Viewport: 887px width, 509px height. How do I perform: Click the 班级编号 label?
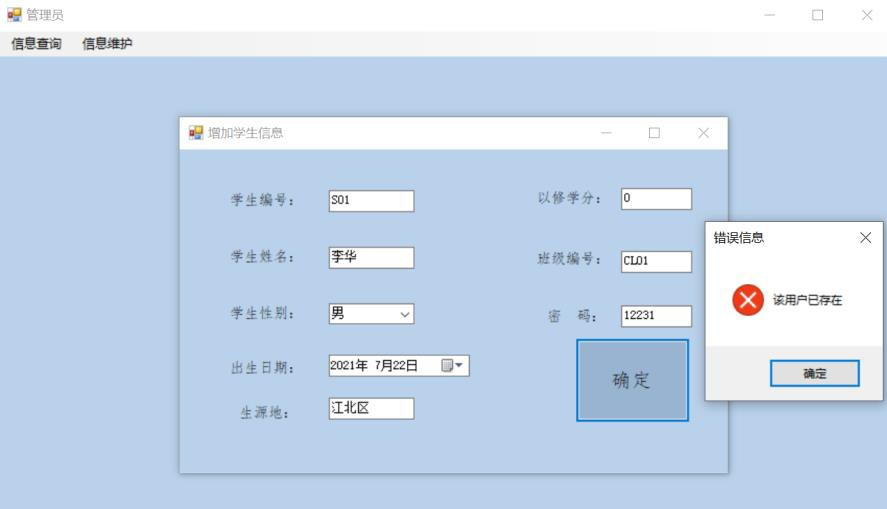pos(569,259)
